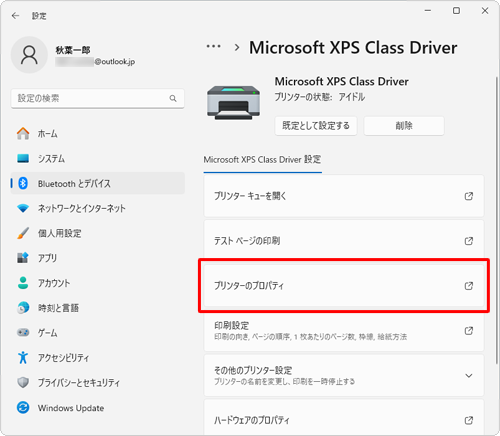This screenshot has width=500, height=436.
Task: Click the search magnifier icon
Action: (x=173, y=98)
